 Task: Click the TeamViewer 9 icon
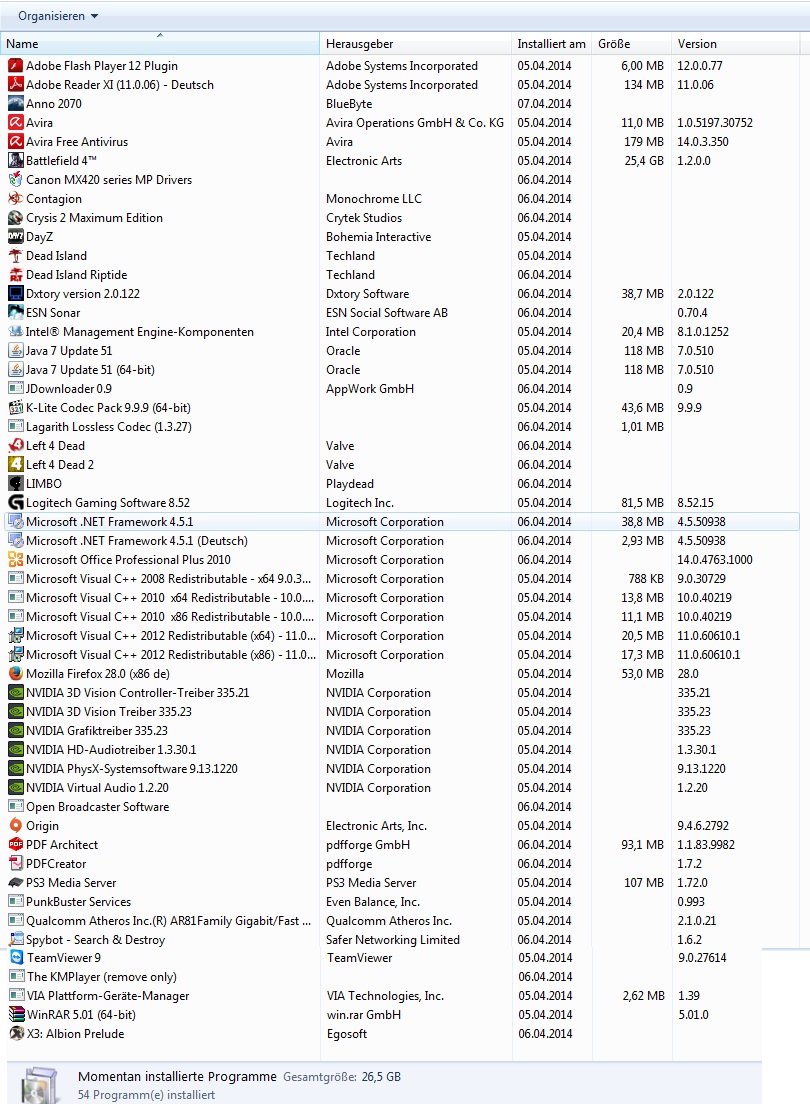(x=16, y=958)
